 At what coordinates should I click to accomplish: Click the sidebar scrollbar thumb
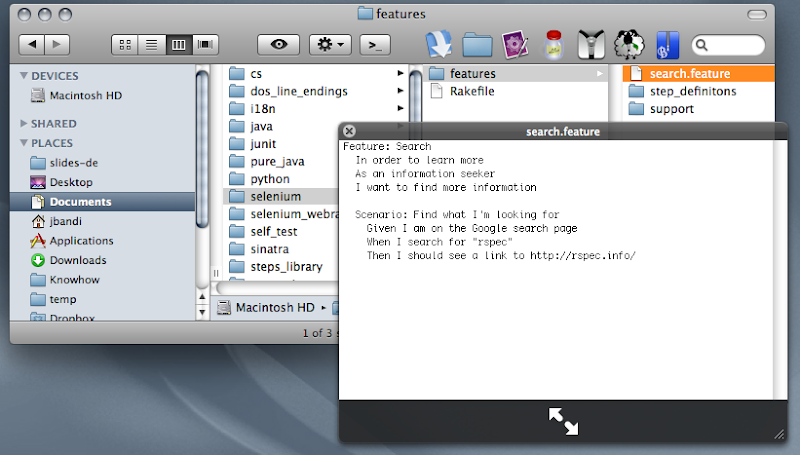point(202,149)
